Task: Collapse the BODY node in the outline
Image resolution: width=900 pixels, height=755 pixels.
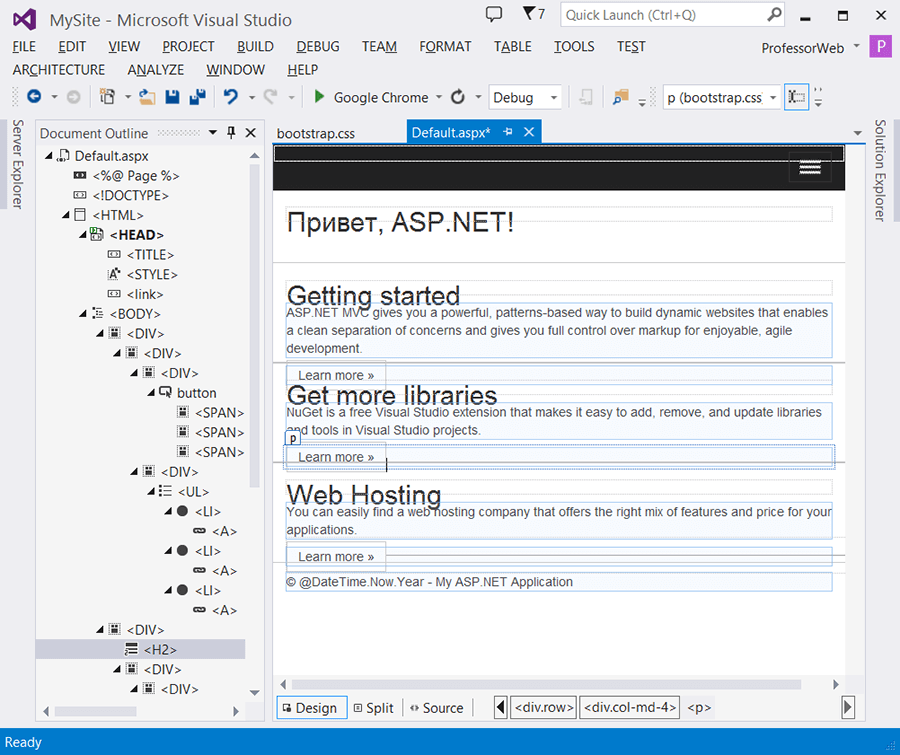Action: pyautogui.click(x=83, y=313)
